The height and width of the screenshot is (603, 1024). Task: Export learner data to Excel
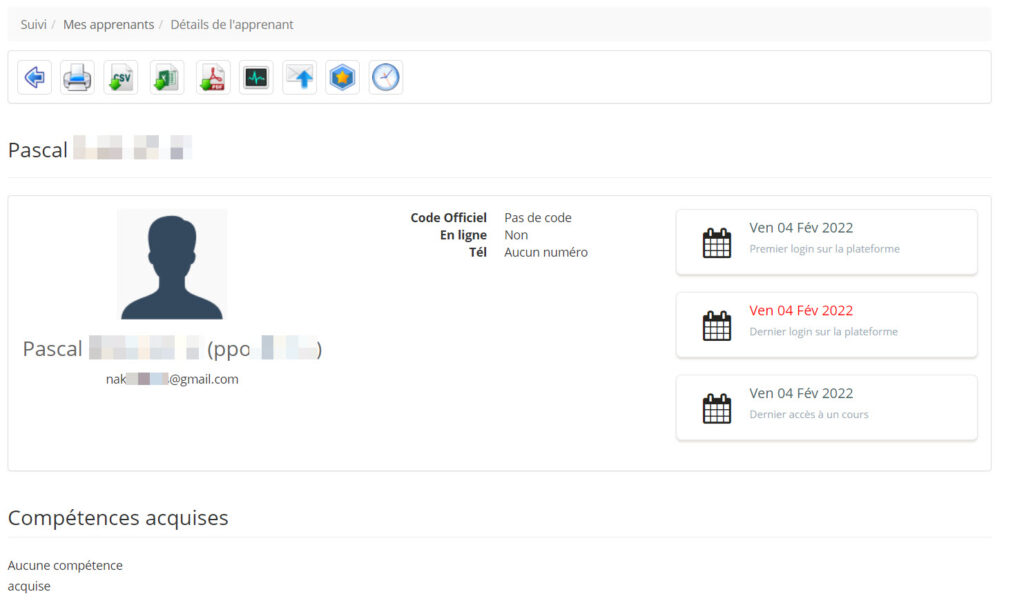pyautogui.click(x=167, y=78)
